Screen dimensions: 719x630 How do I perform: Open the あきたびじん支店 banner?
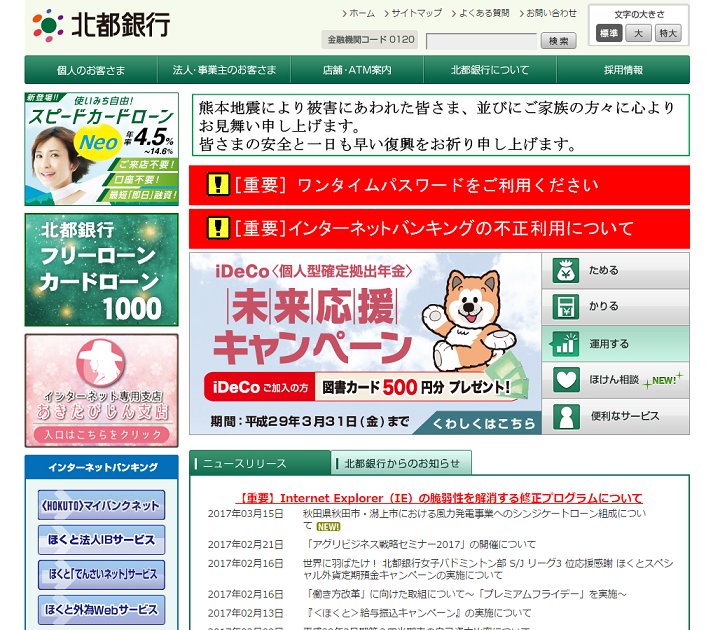(x=101, y=391)
